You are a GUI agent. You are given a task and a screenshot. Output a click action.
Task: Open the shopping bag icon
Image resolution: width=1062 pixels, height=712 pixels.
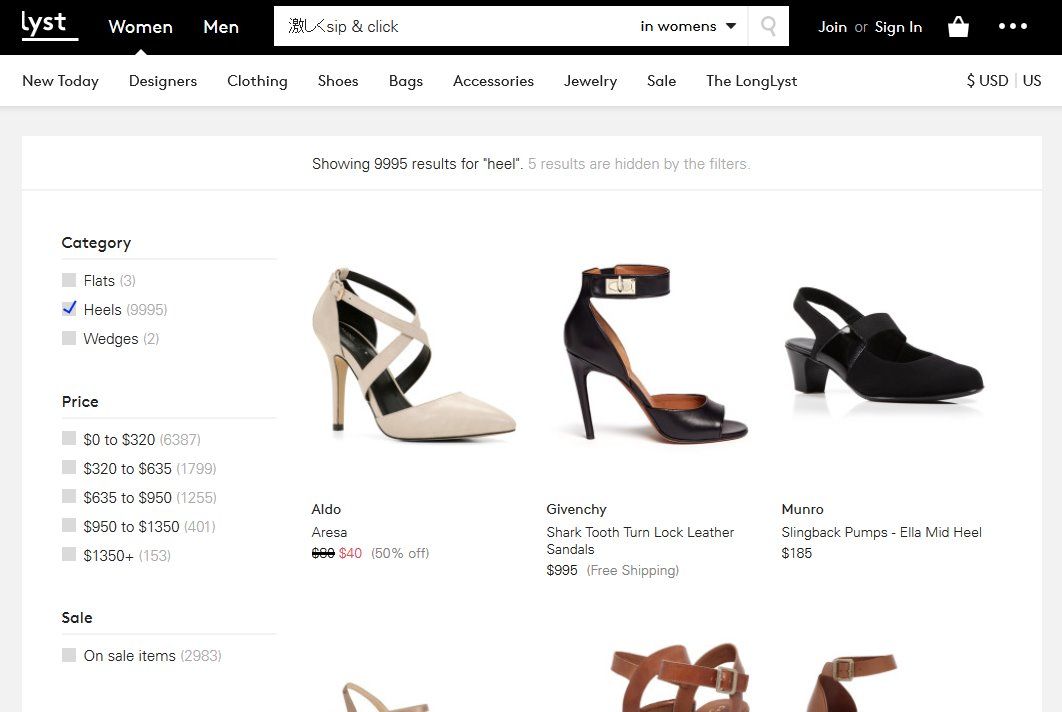point(958,26)
